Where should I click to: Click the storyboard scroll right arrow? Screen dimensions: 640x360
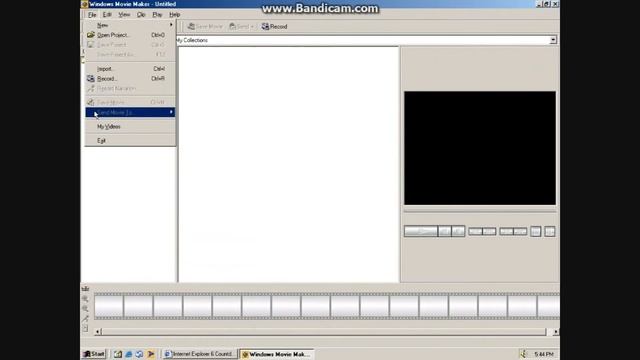tap(556, 332)
